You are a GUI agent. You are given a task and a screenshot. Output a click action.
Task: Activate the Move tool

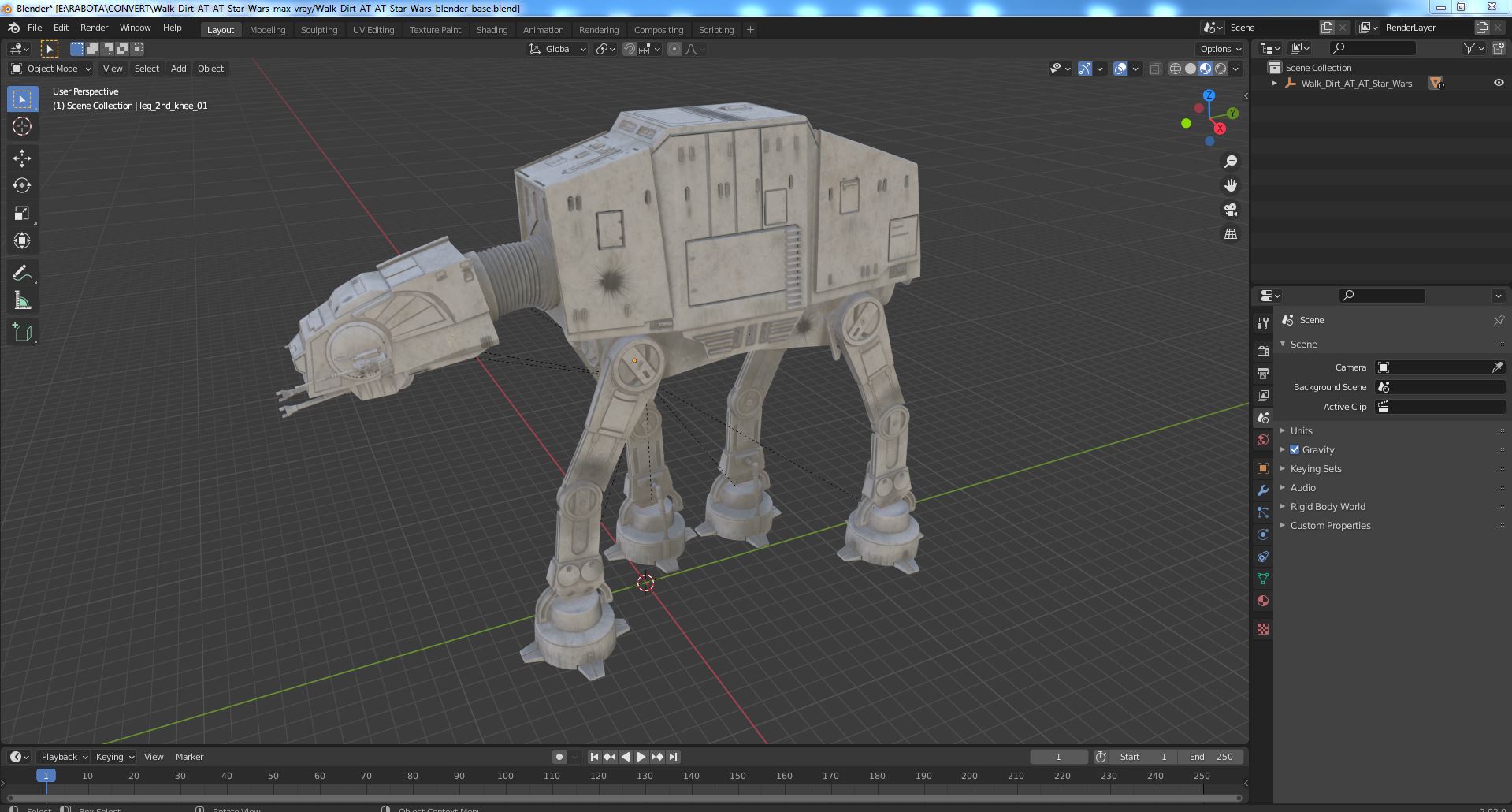(x=22, y=158)
